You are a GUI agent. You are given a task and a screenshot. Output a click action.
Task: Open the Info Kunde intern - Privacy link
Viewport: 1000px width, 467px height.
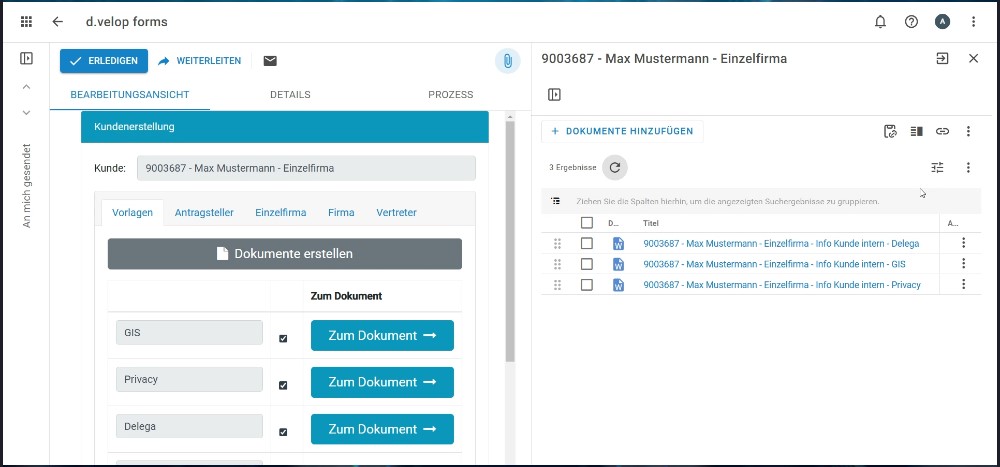782,285
